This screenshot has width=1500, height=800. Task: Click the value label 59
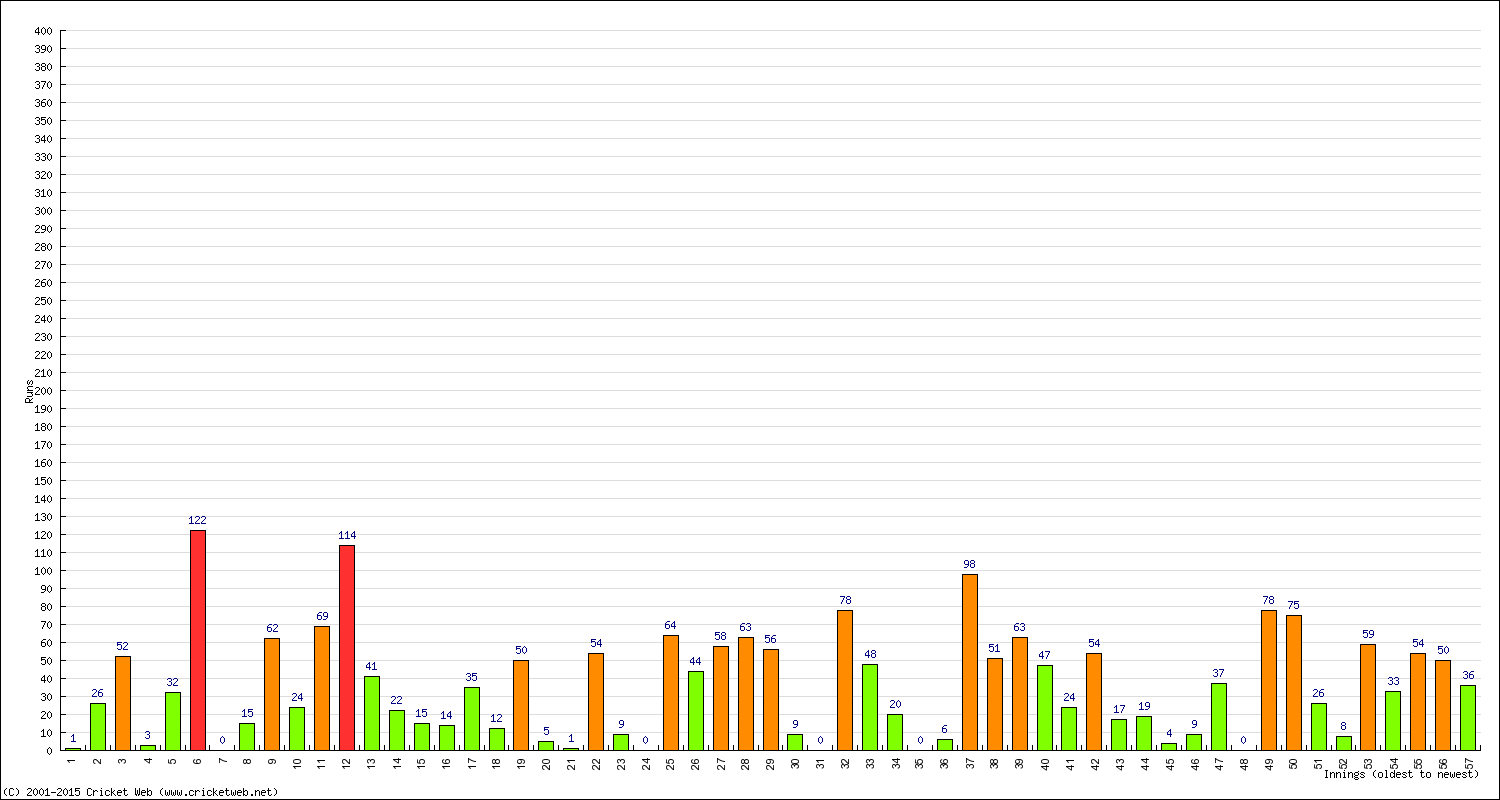tap(1368, 634)
